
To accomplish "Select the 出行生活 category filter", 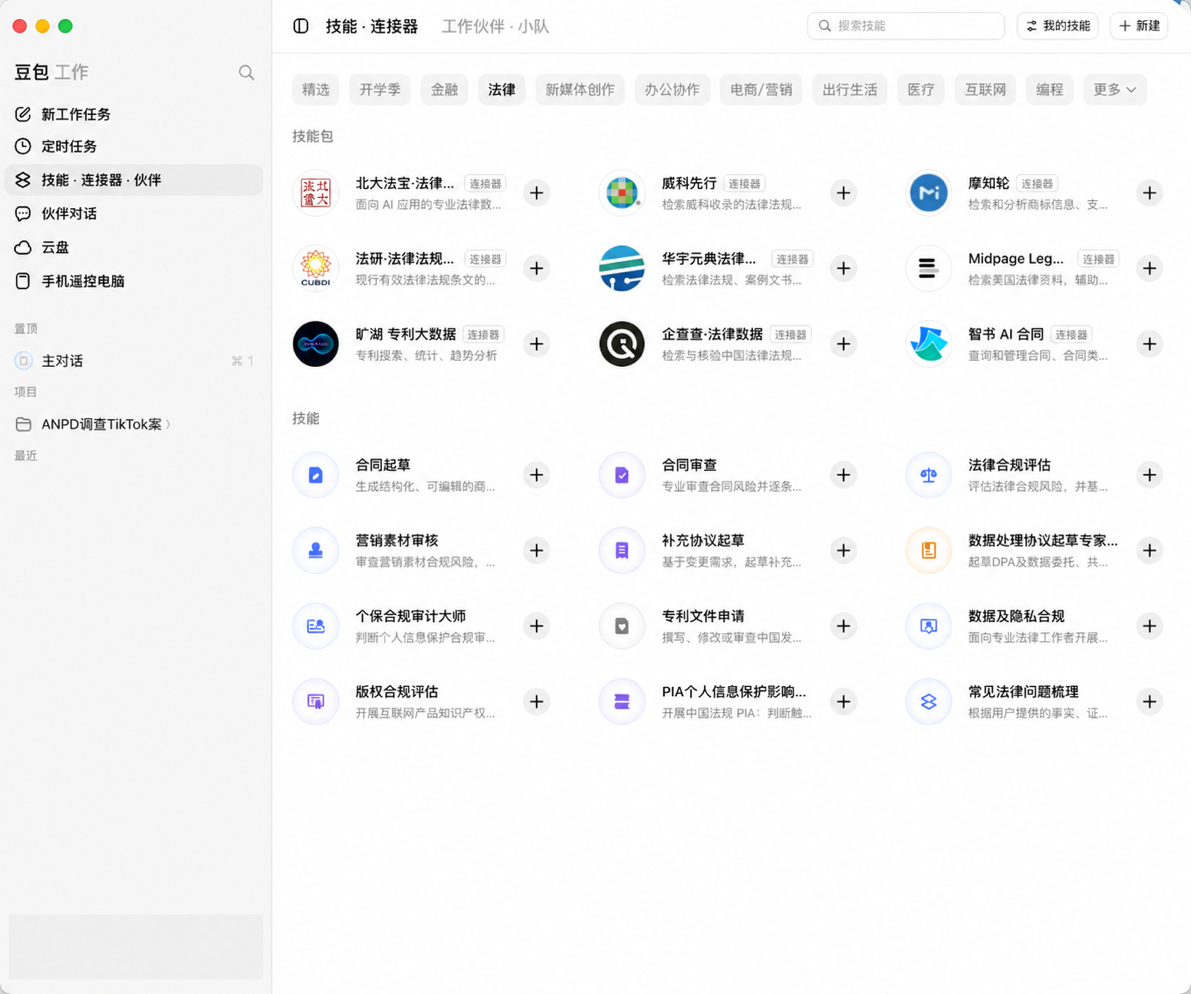I will pyautogui.click(x=849, y=90).
